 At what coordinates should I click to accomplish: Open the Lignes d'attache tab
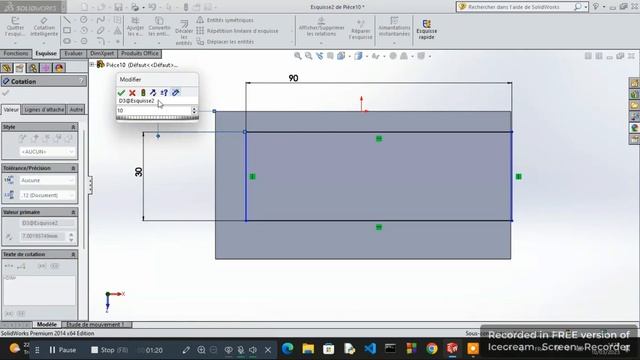point(44,109)
